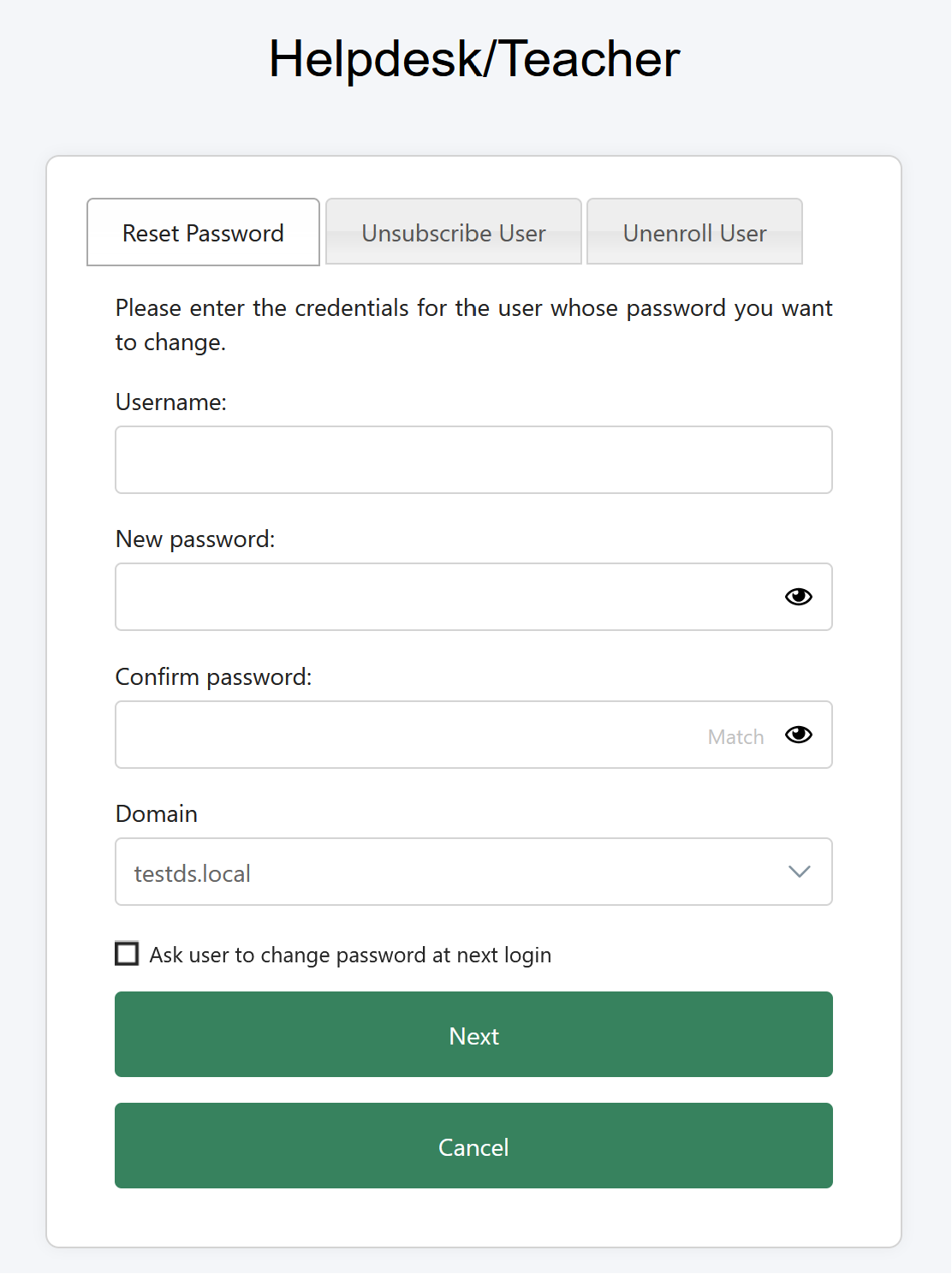Screen dimensions: 952x1274
Task: Focus the Username input field
Action: tap(473, 460)
